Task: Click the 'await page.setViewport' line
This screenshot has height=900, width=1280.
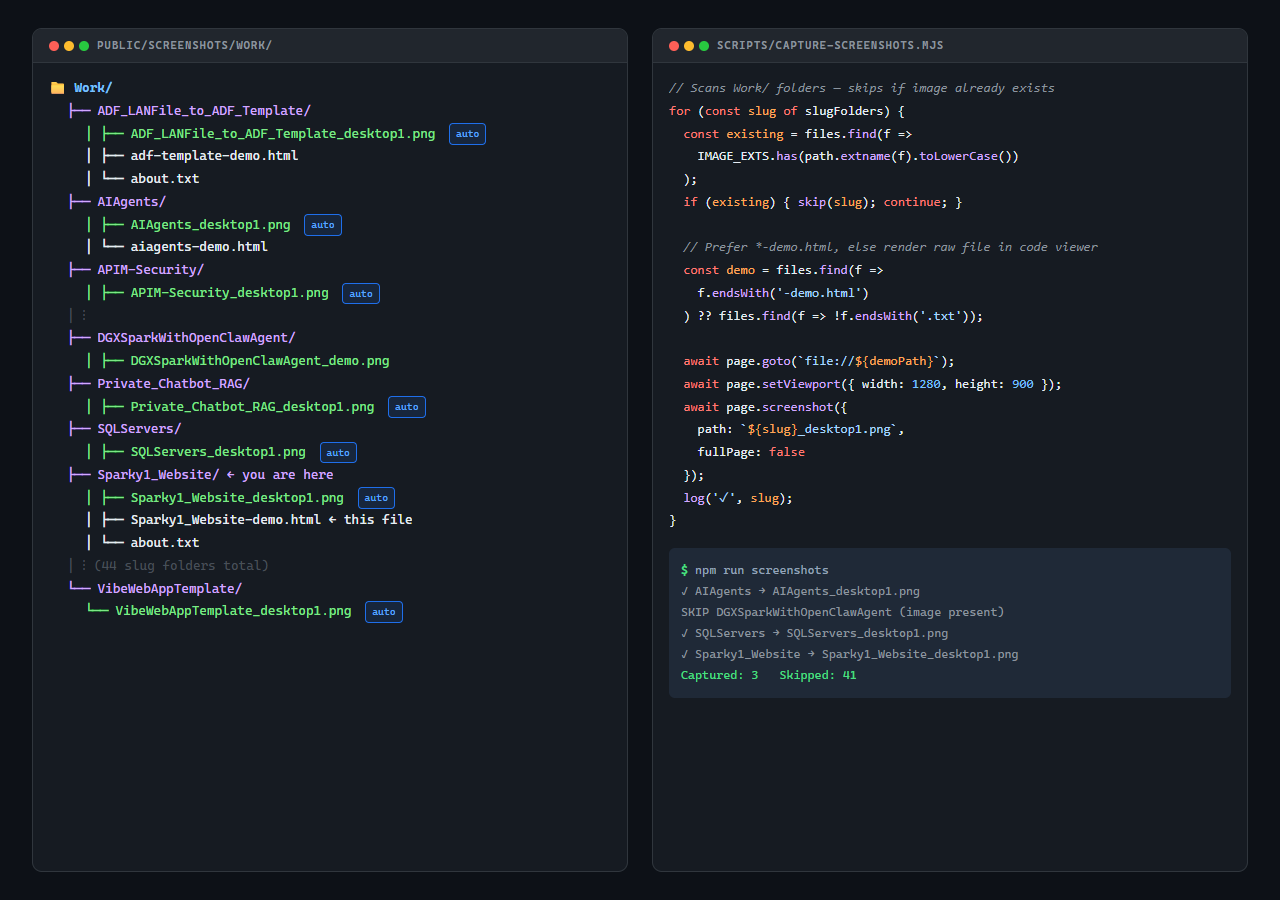Action: [873, 384]
